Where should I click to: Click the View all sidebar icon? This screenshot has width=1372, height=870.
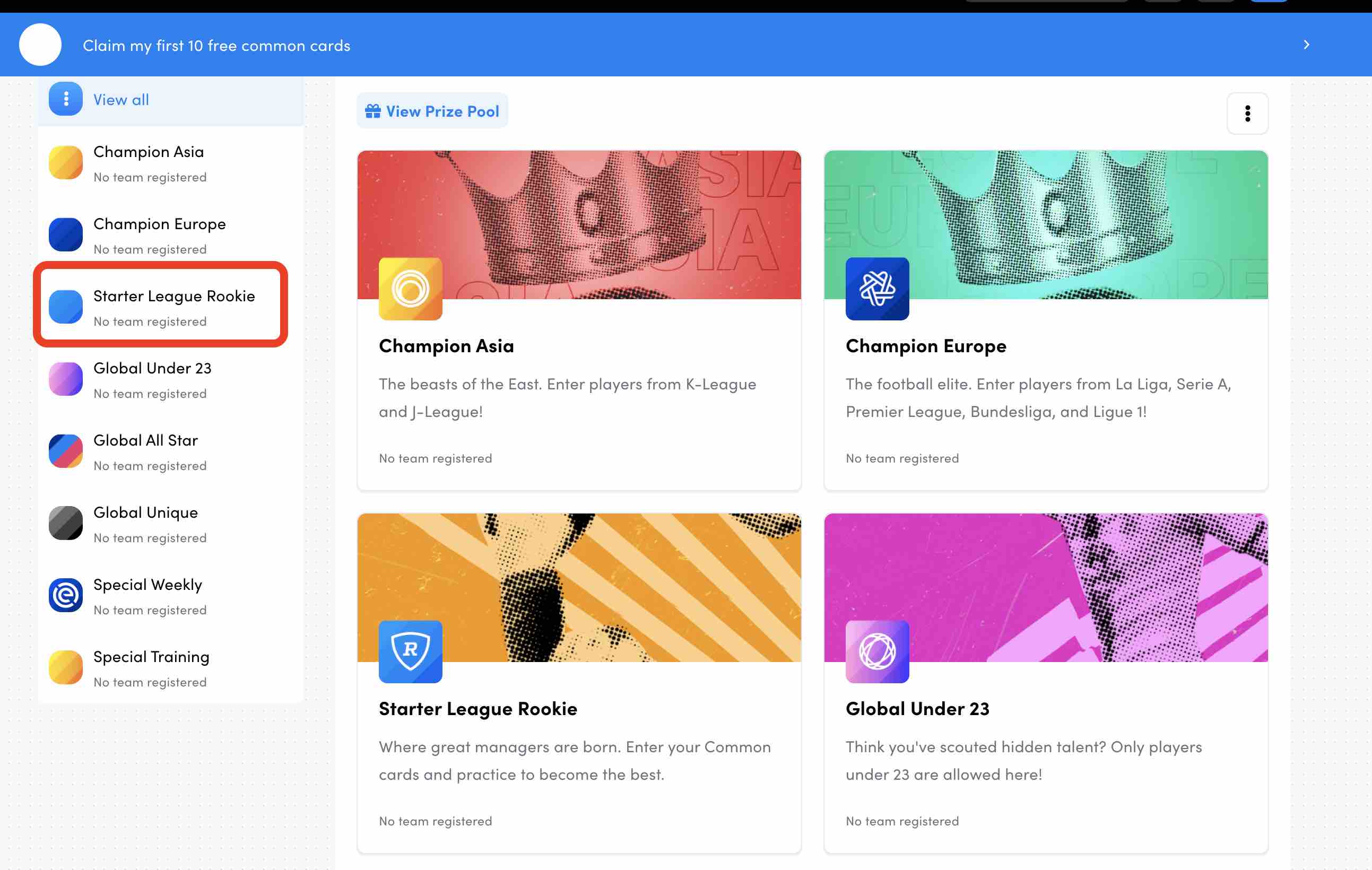coord(66,99)
